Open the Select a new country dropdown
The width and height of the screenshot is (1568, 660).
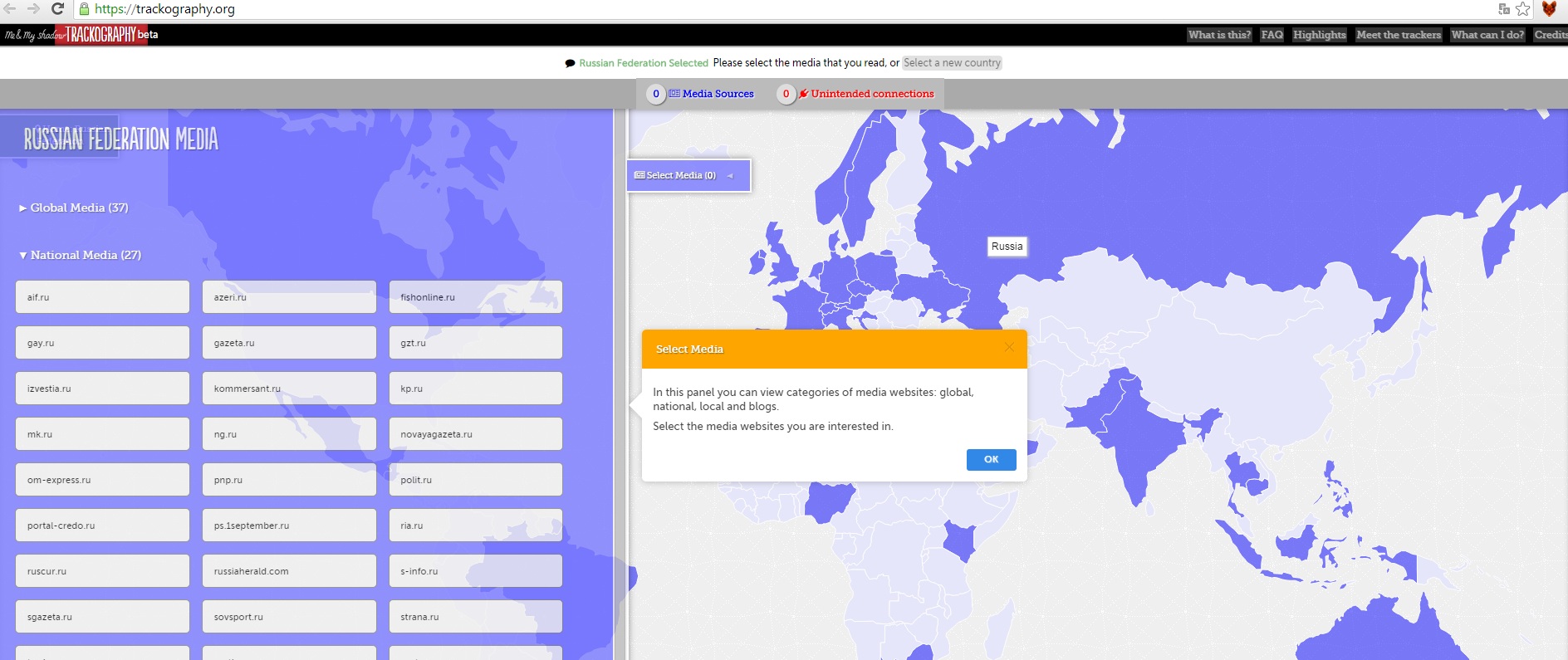click(952, 63)
